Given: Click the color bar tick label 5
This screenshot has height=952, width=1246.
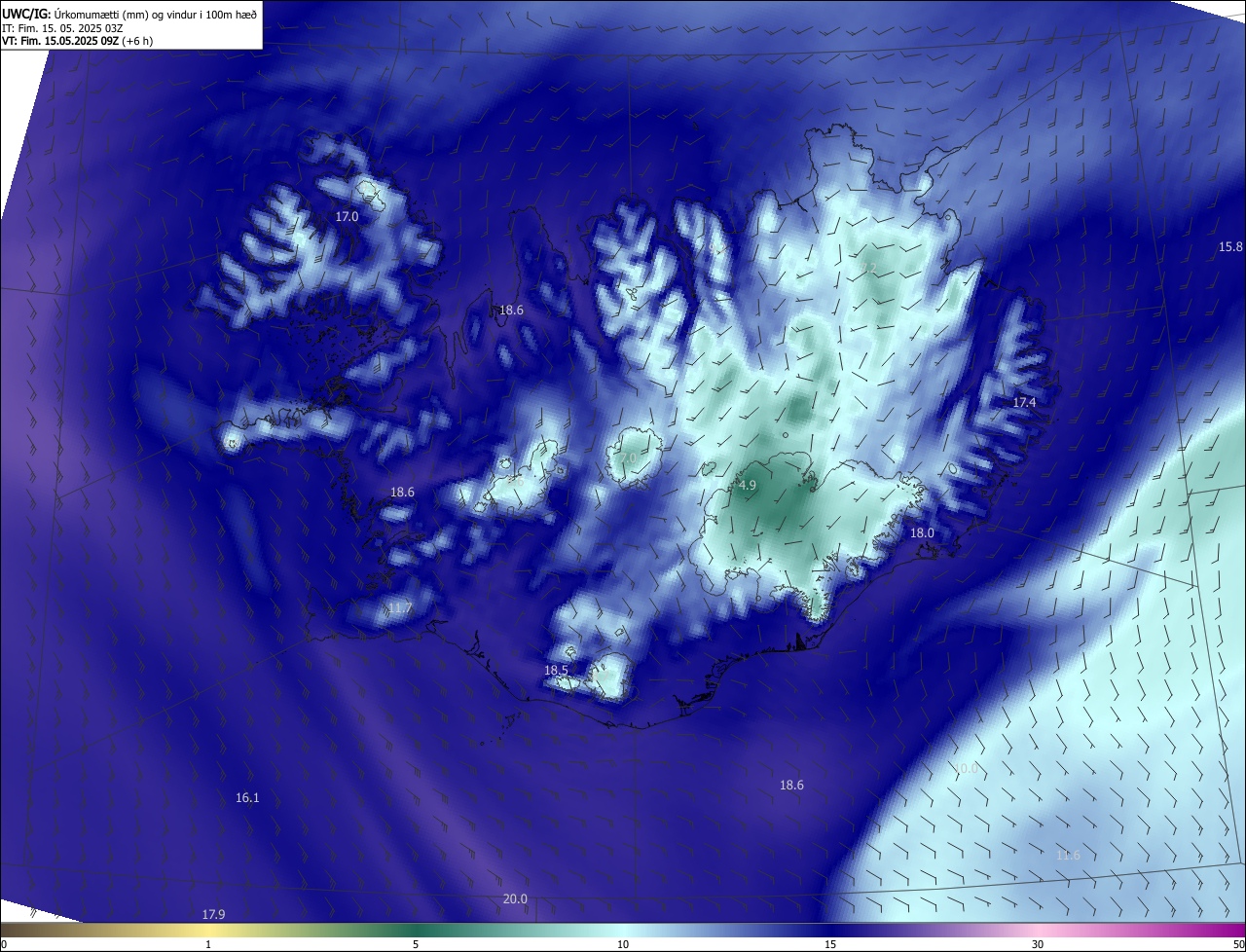Looking at the screenshot, I should point(416,944).
